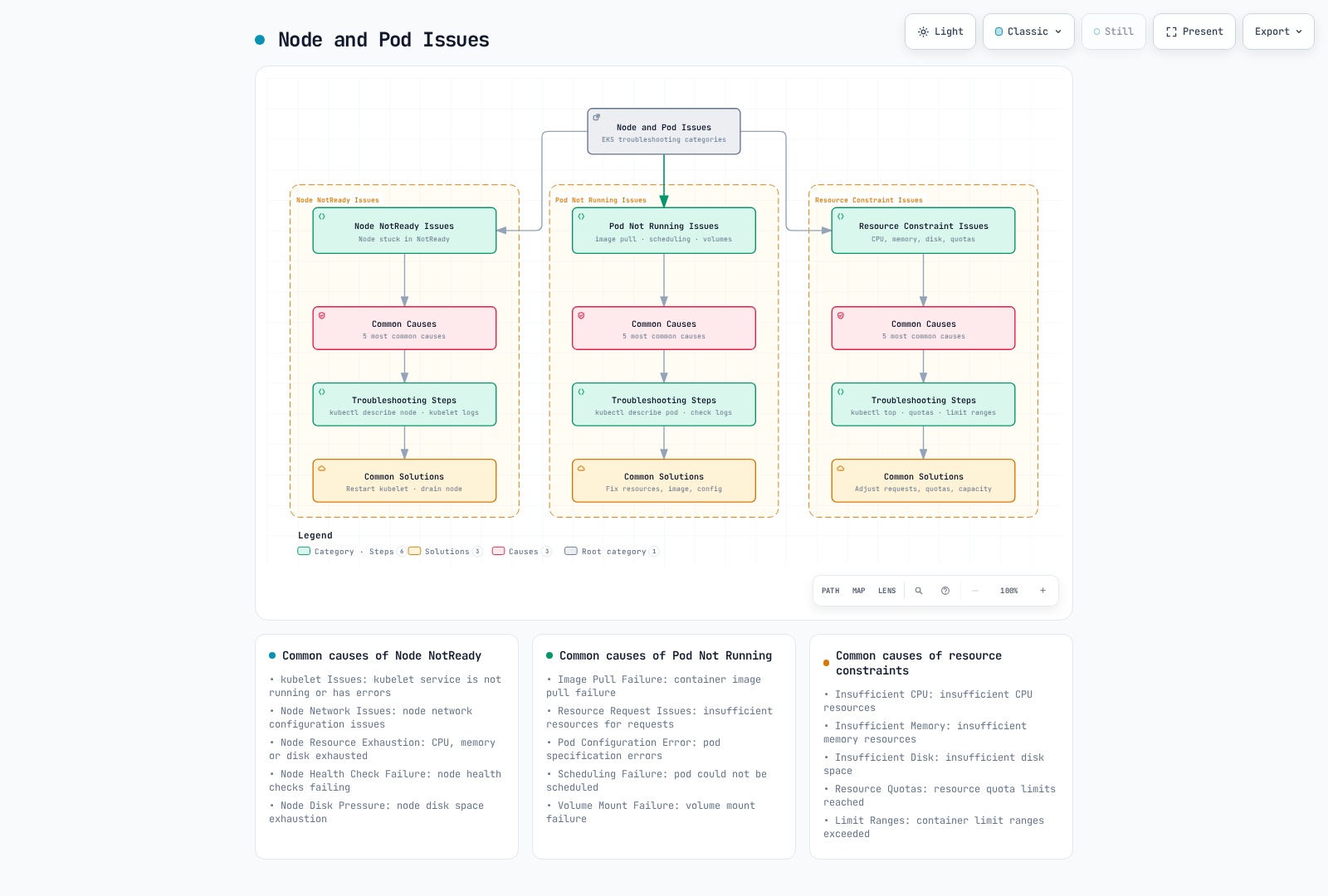Open the Classic style dropdown

(x=1028, y=32)
